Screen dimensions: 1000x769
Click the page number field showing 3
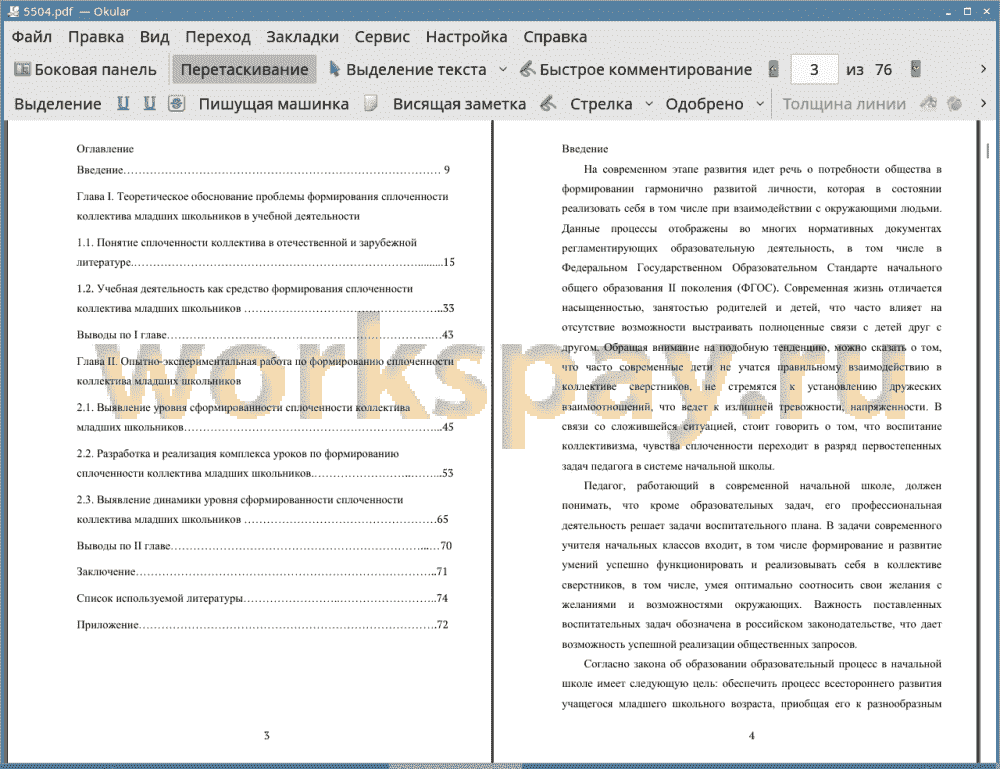(x=814, y=70)
